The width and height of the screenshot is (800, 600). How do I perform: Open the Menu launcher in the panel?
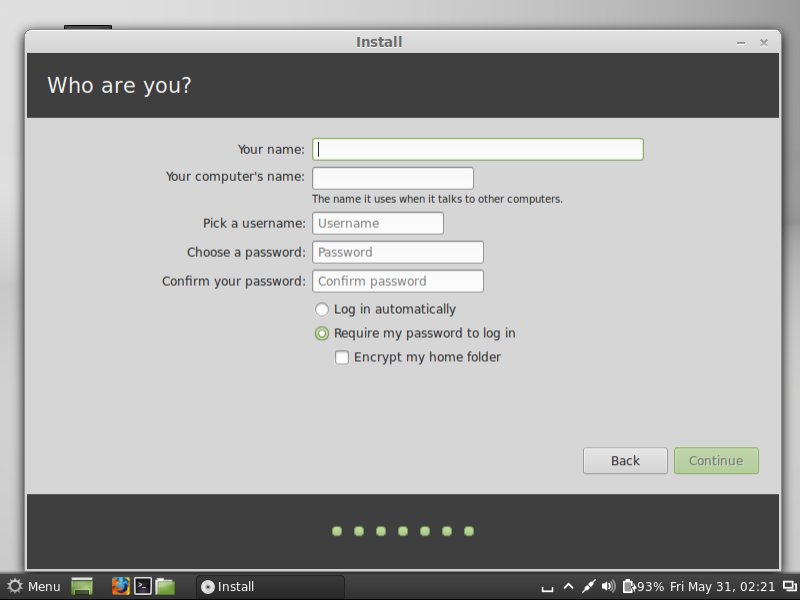pyautogui.click(x=34, y=586)
